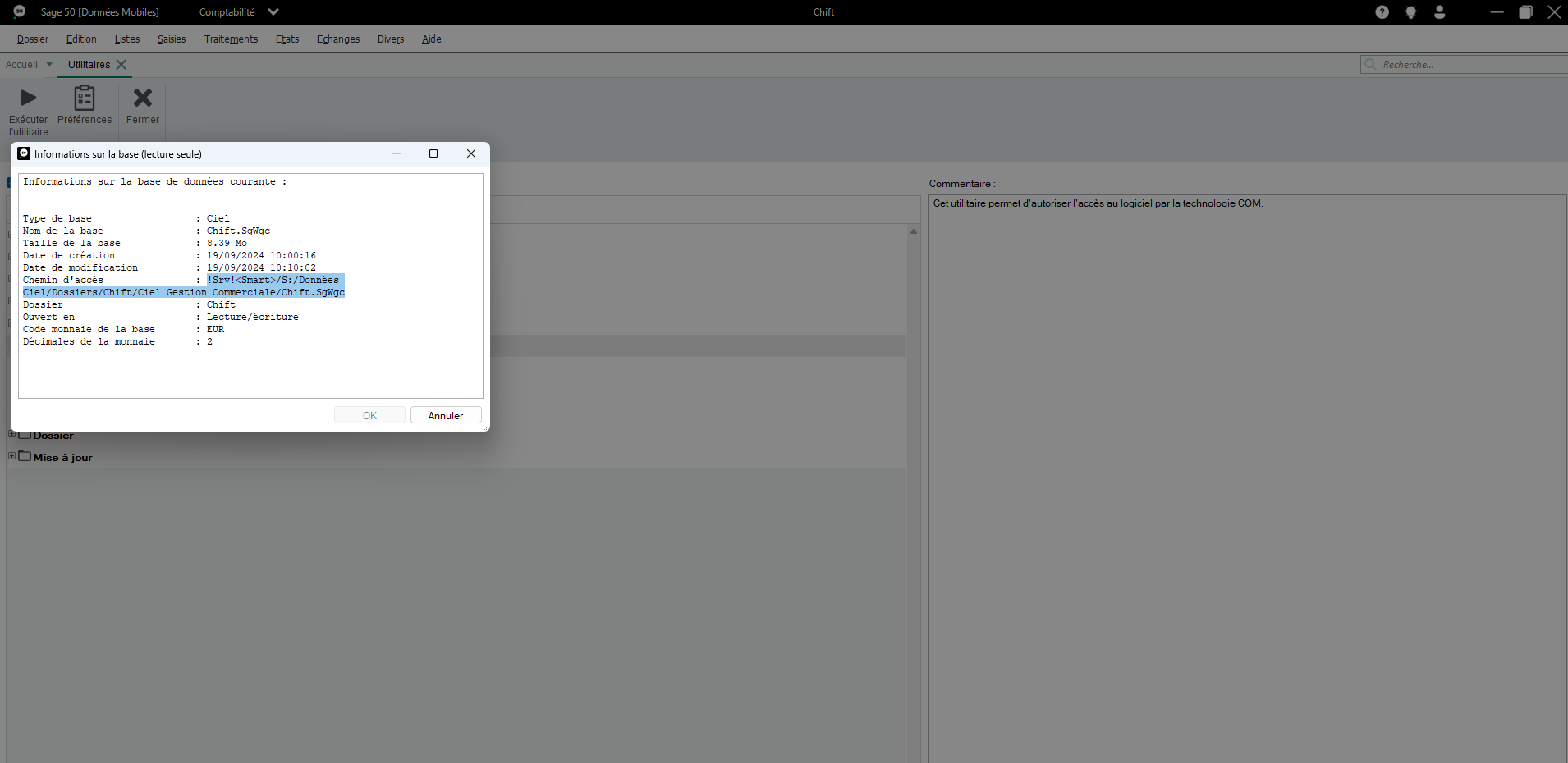Click the Sage icon in the dialog title bar
This screenshot has height=763, width=1568.
click(x=24, y=153)
